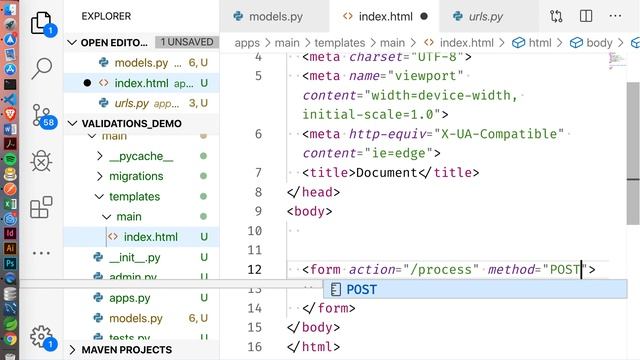This screenshot has width=640, height=360.
Task: Open the Explorer view in activity bar
Action: (x=42, y=24)
